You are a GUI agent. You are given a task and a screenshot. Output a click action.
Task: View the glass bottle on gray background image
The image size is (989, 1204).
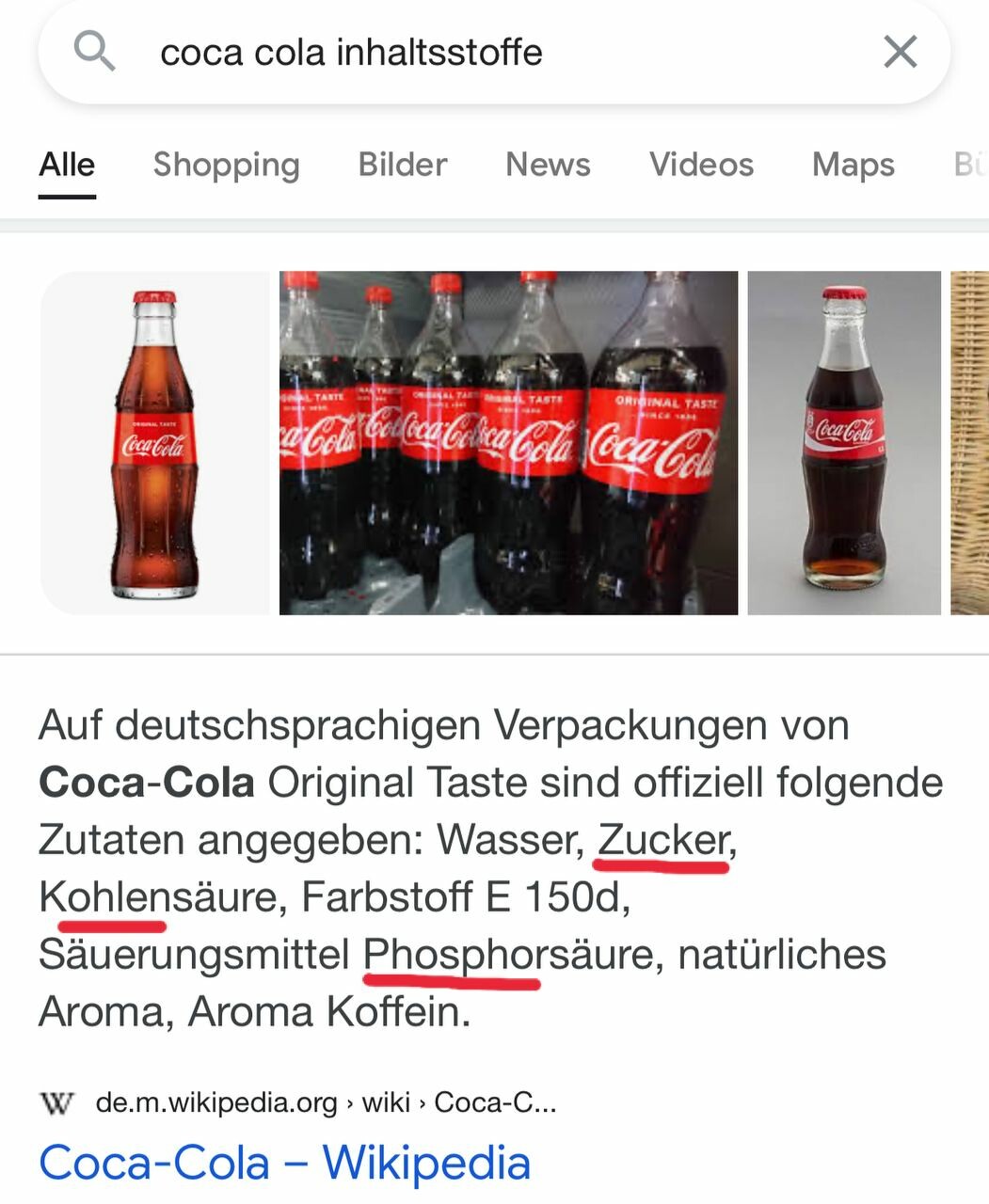[x=844, y=443]
